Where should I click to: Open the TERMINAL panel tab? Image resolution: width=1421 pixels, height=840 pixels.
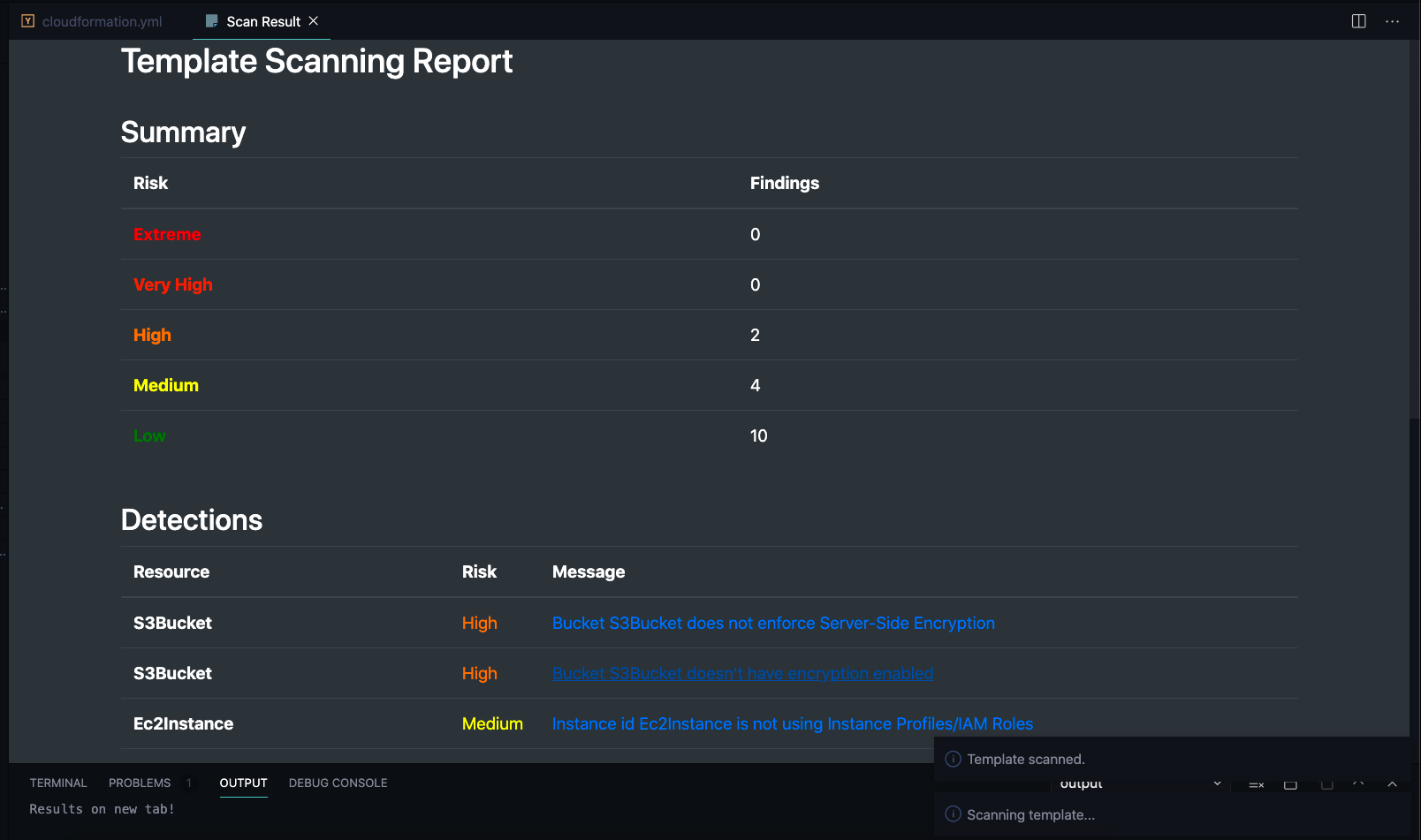(x=58, y=783)
